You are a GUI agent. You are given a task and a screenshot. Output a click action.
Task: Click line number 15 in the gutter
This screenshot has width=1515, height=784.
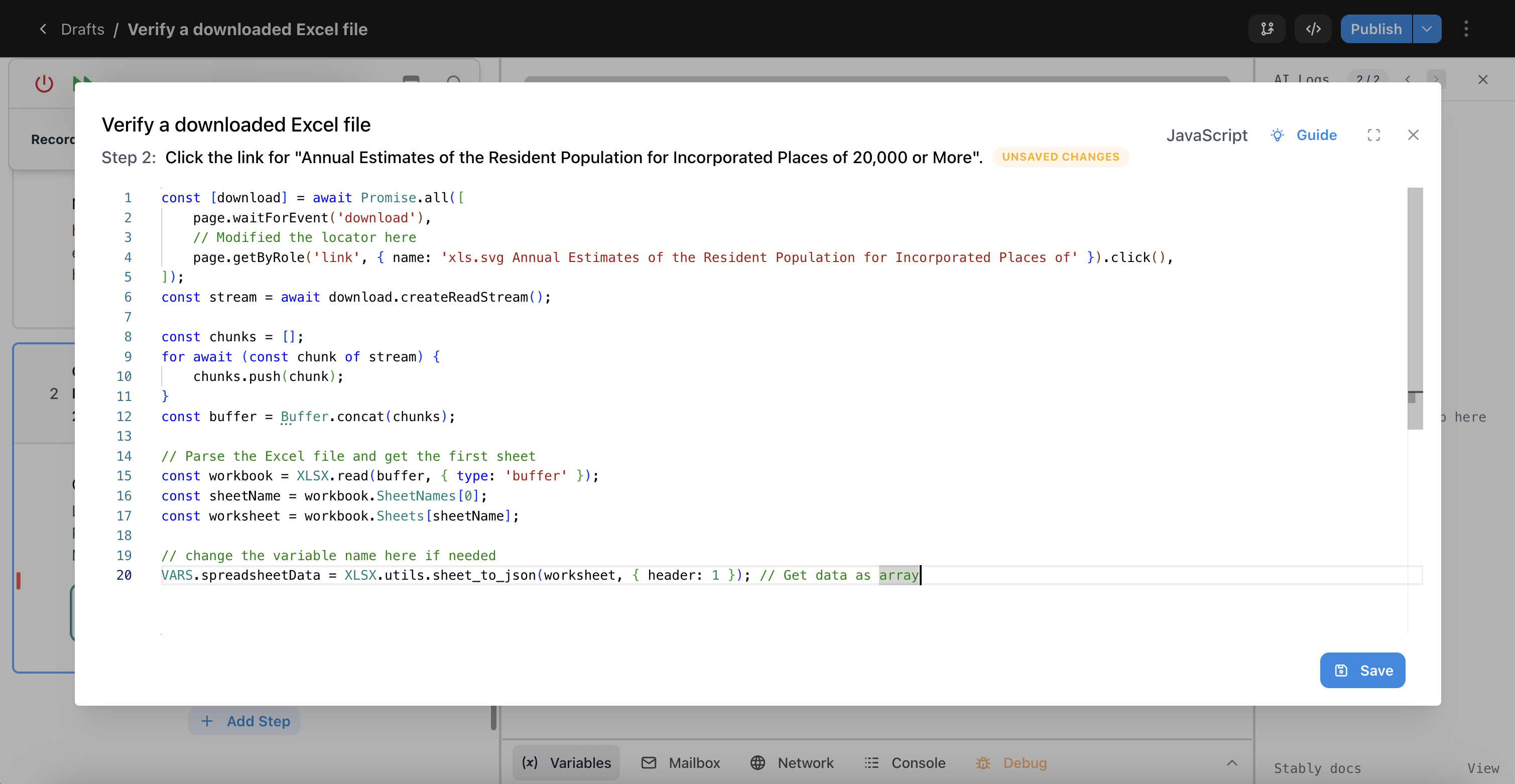[124, 476]
